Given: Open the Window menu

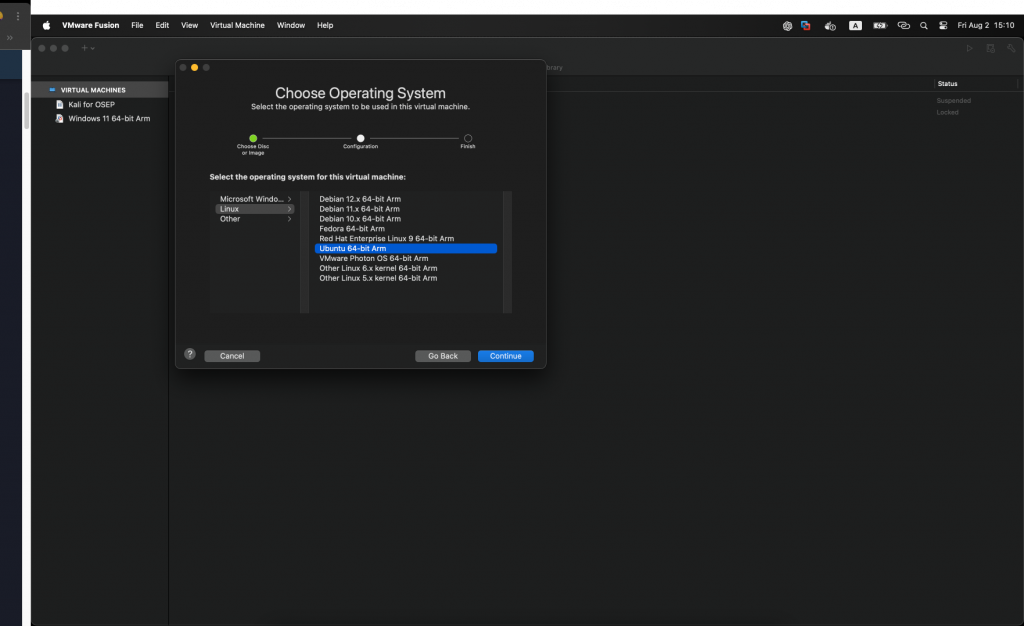Looking at the screenshot, I should click(x=291, y=25).
